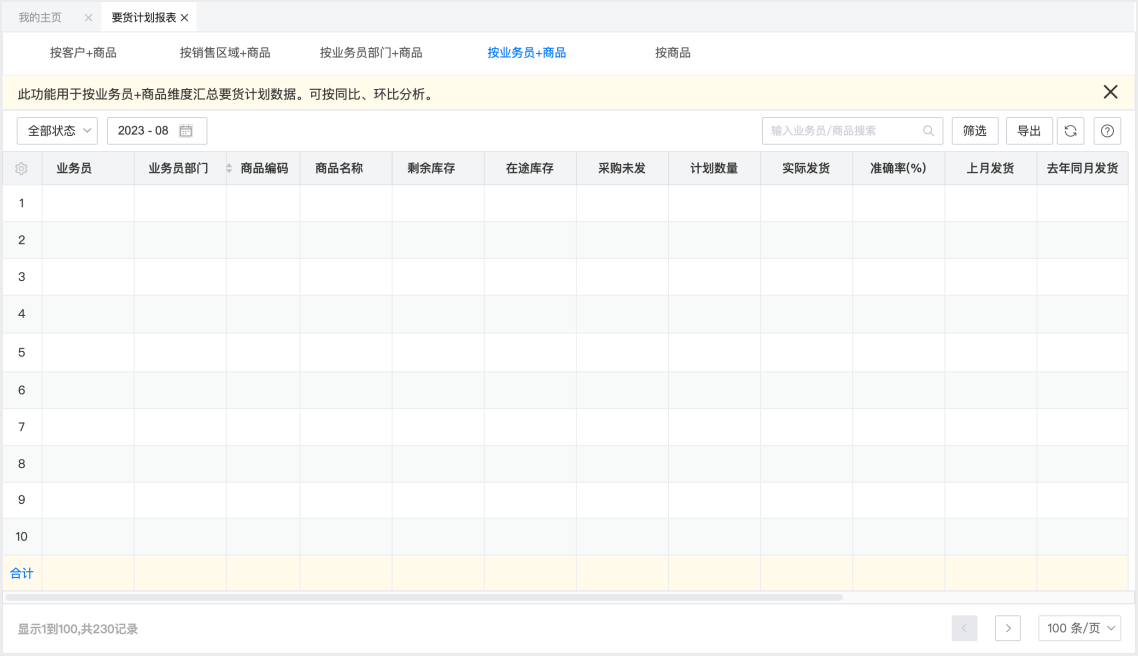Open the 100 条/页 page size dropdown
The image size is (1138, 656).
click(1079, 628)
